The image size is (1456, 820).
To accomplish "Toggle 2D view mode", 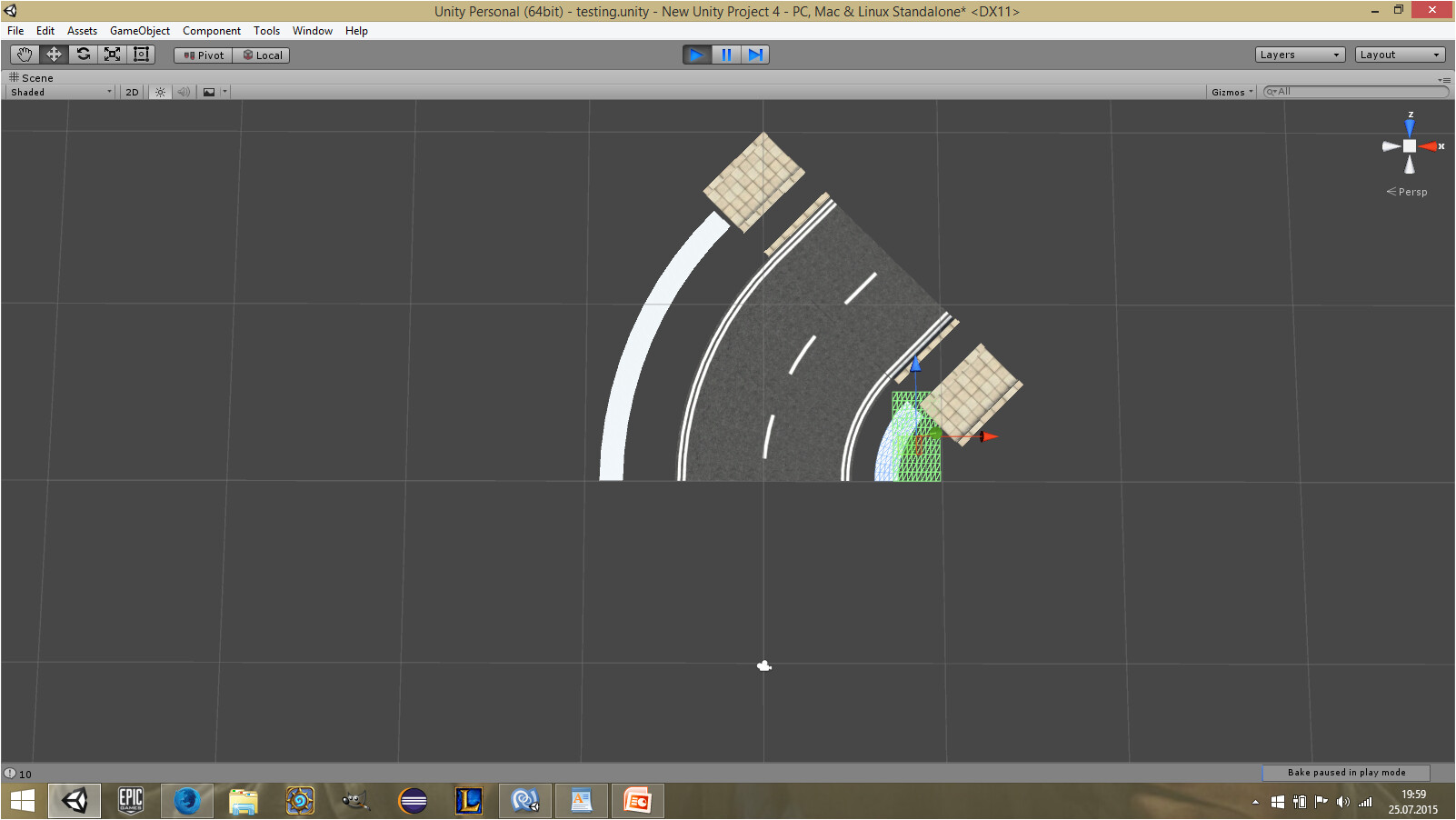I will [x=131, y=91].
